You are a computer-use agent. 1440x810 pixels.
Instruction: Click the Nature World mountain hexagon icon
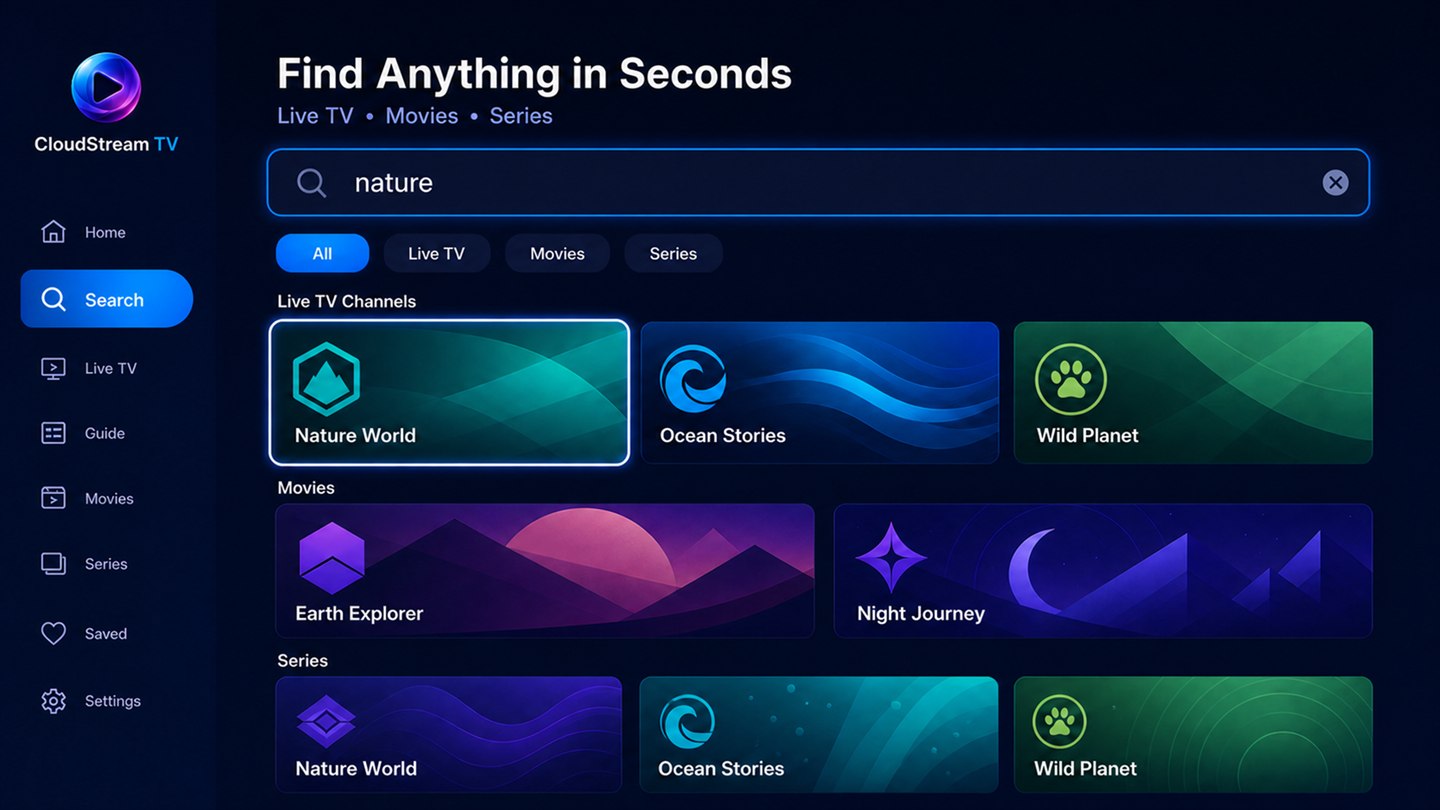click(x=326, y=379)
